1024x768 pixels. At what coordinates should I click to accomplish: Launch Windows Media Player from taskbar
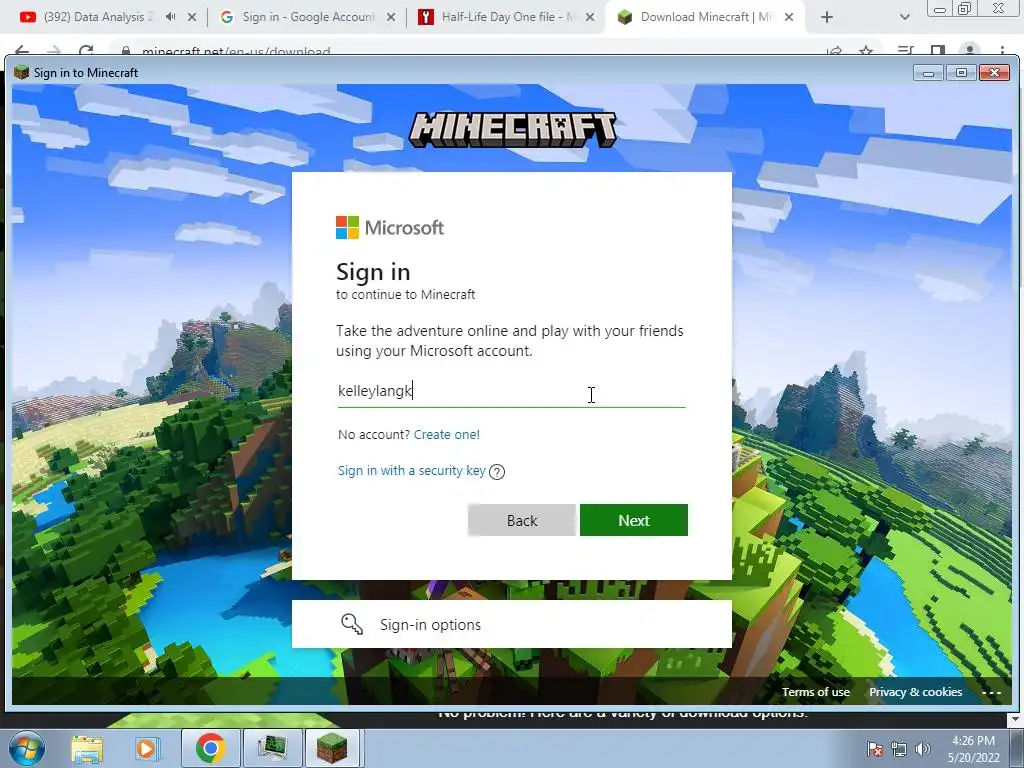coord(146,748)
